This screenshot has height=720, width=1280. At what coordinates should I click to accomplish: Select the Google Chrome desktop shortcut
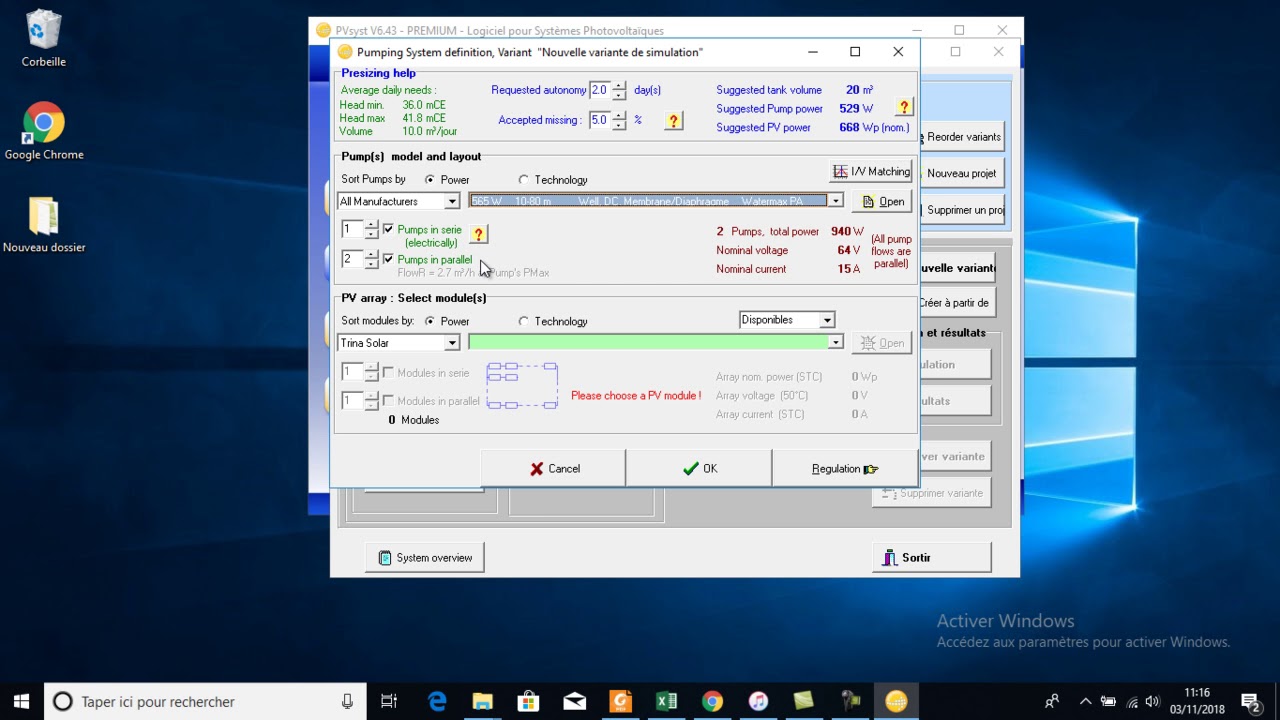pyautogui.click(x=44, y=132)
